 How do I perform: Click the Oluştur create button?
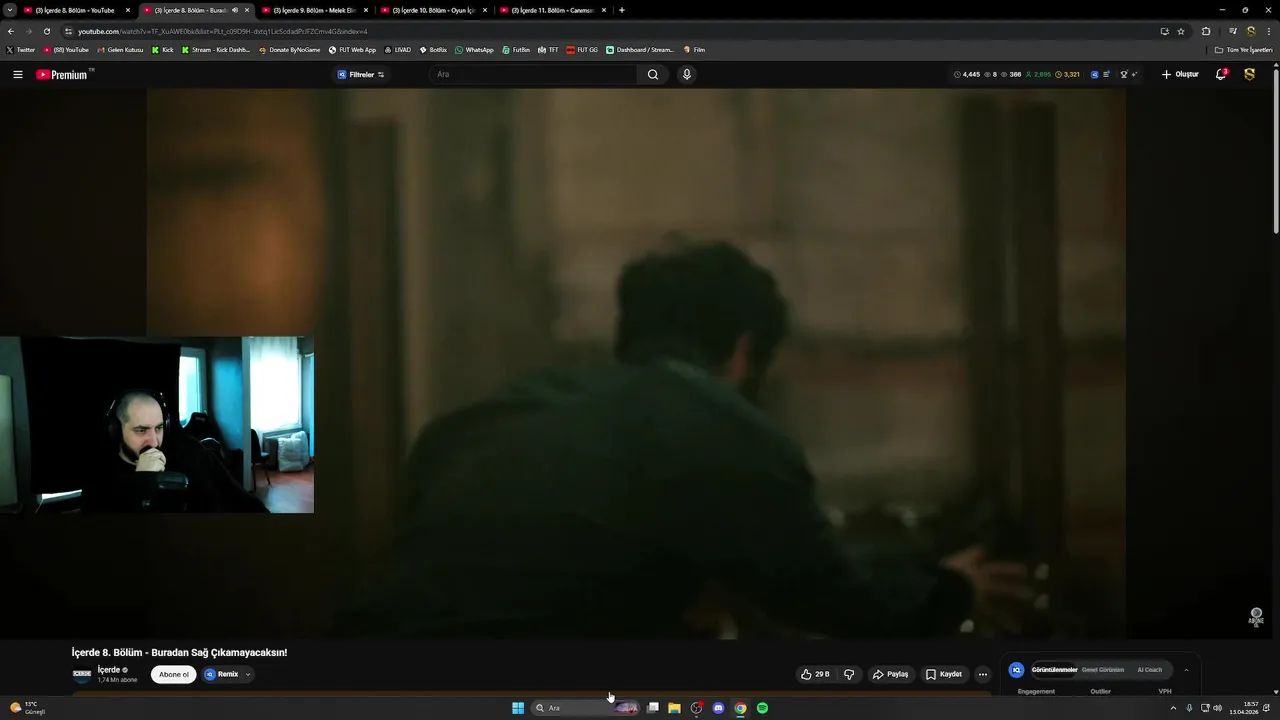[x=1180, y=75]
